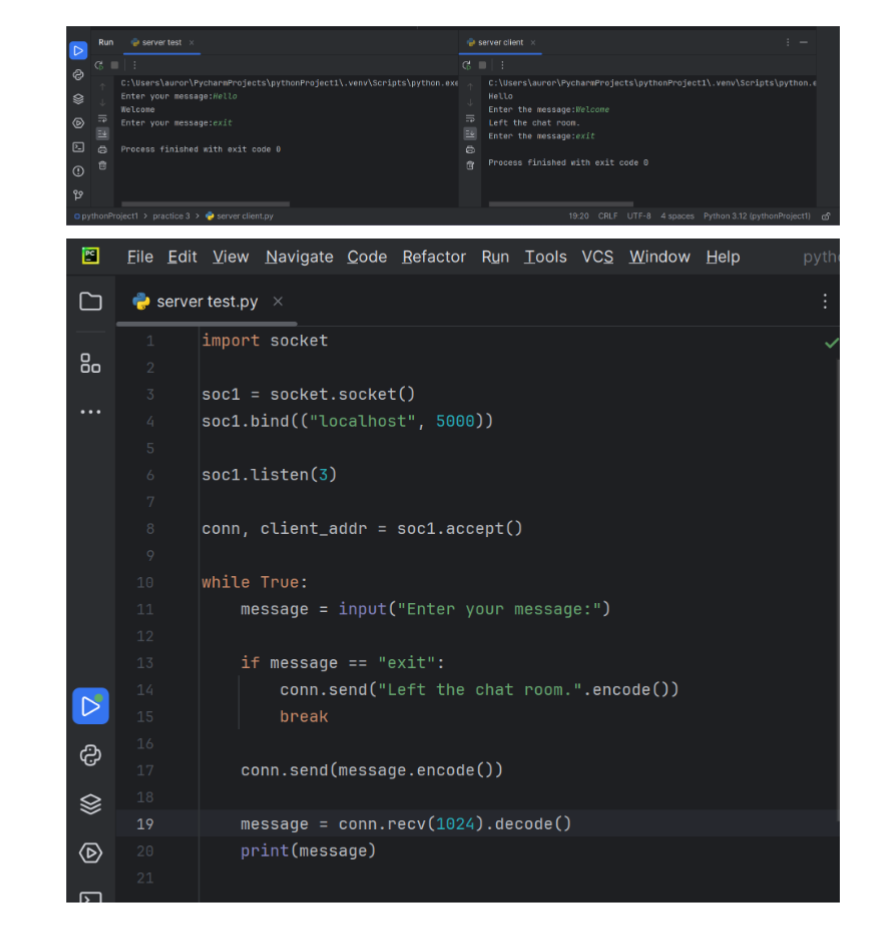Click the editor vertical scrollbar
The height and width of the screenshot is (929, 896).
pos(837,590)
